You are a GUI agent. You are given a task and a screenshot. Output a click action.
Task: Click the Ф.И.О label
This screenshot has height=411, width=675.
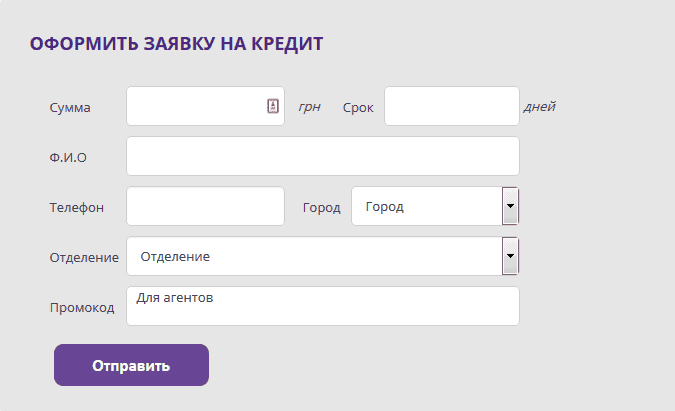(x=68, y=158)
